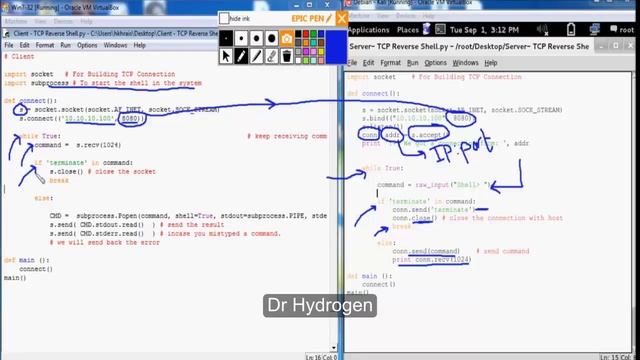Click the line 'command = s.recv(1024)' in Client
640x360 pixels.
pyautogui.click(x=78, y=145)
